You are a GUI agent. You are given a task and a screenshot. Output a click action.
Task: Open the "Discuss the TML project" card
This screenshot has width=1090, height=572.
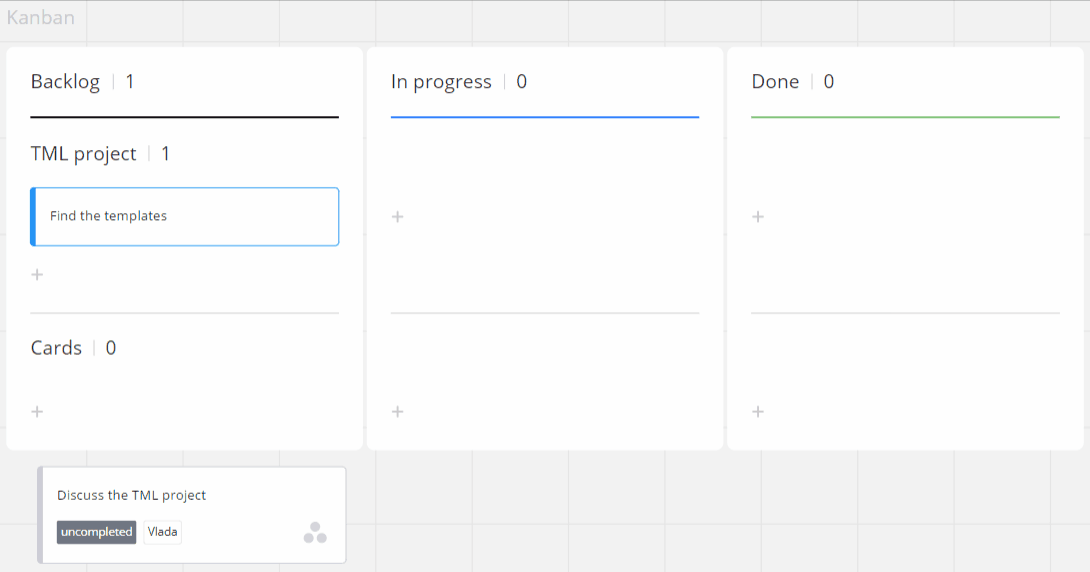click(132, 495)
